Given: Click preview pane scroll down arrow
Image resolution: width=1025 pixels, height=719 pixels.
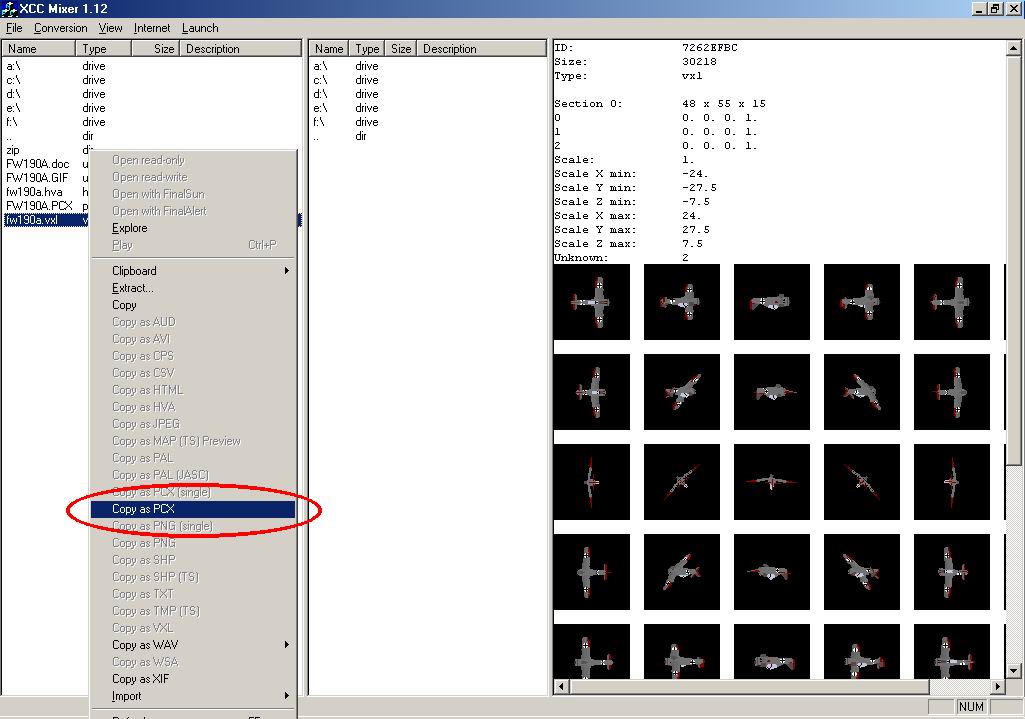Looking at the screenshot, I should 1013,671.
